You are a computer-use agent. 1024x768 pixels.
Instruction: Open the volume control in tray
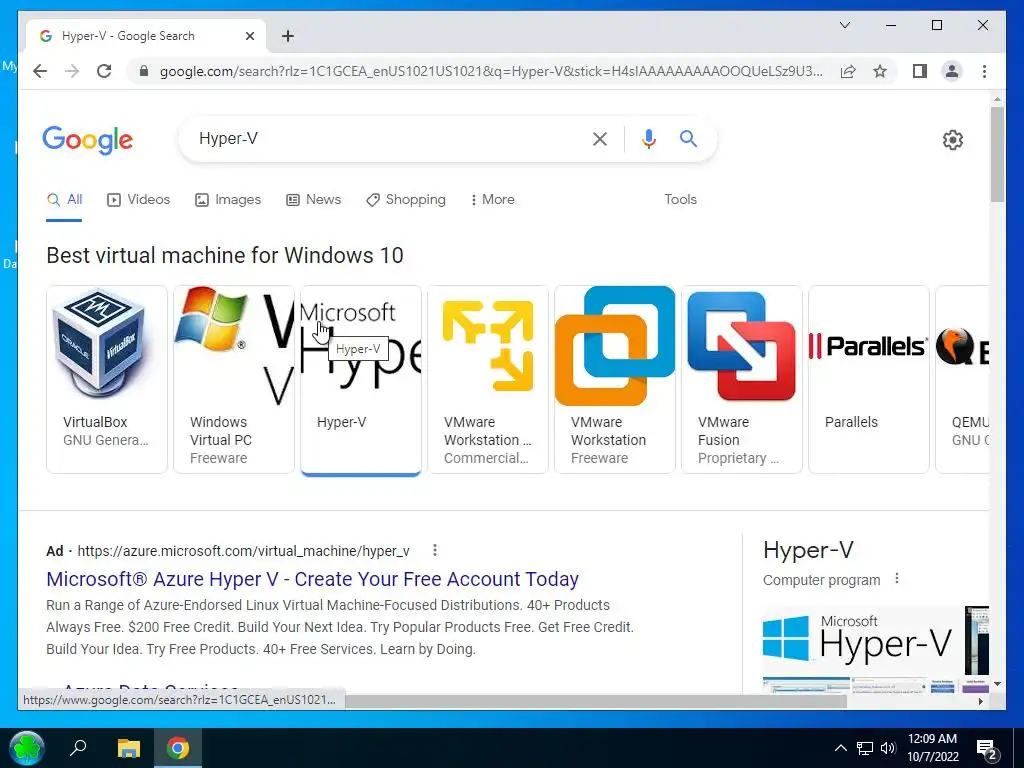[x=888, y=748]
